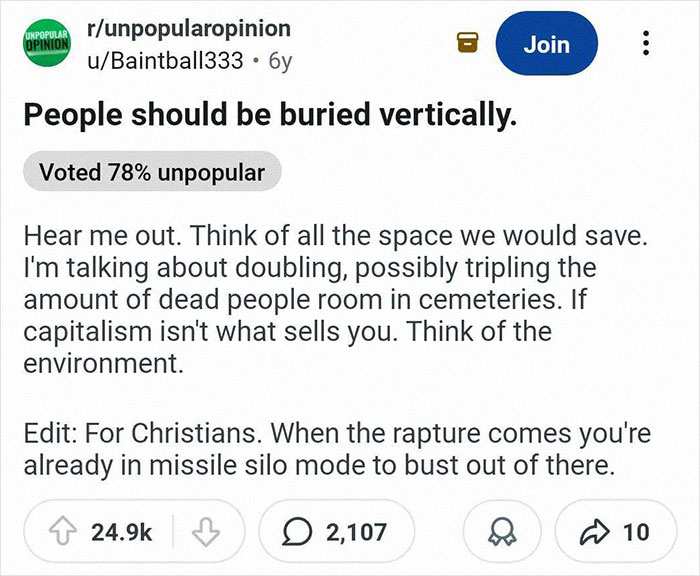This screenshot has width=700, height=576.
Task: Click the share arrow icon
Action: (x=600, y=532)
